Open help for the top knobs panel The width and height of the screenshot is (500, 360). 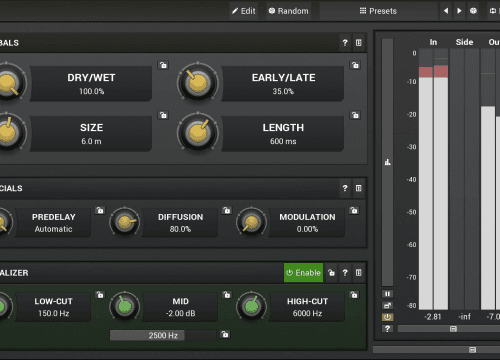coord(345,43)
